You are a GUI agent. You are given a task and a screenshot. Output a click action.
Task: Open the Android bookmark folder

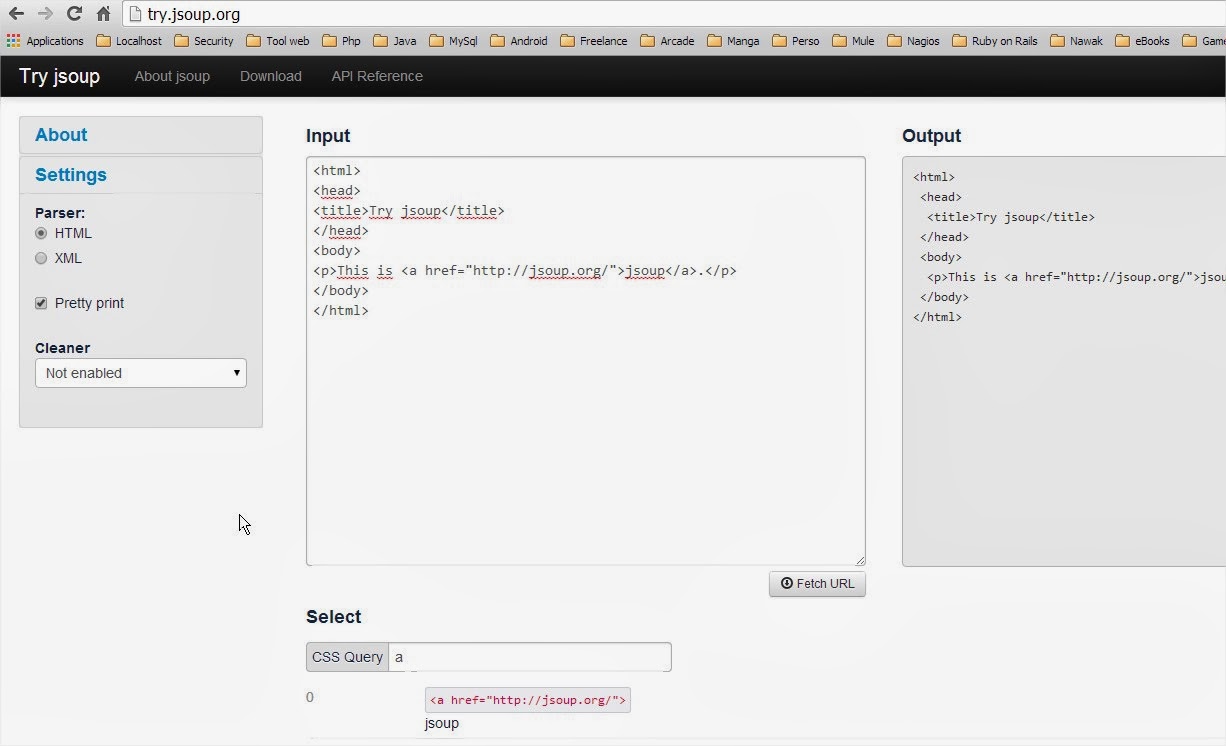click(x=518, y=41)
